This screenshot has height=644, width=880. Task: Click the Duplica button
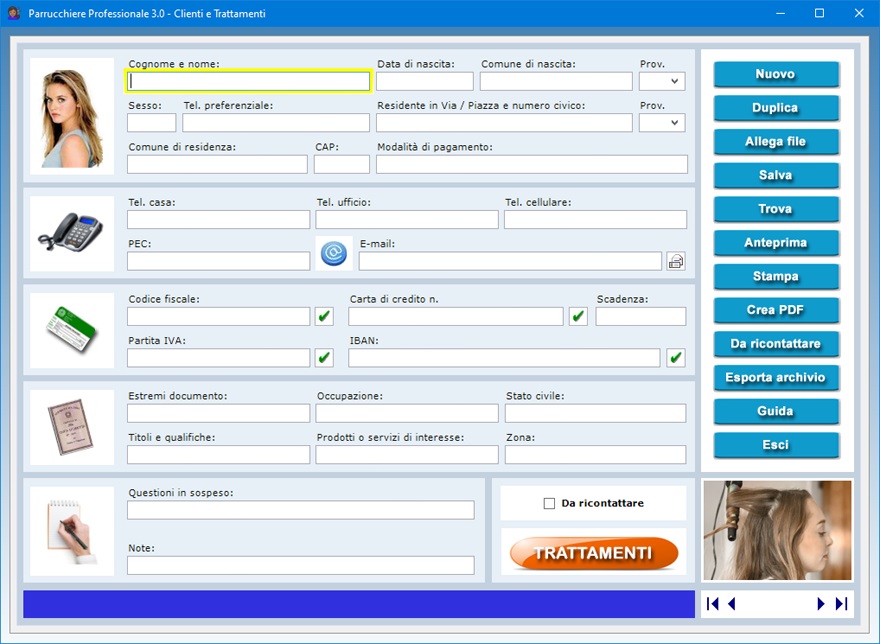tap(776, 108)
